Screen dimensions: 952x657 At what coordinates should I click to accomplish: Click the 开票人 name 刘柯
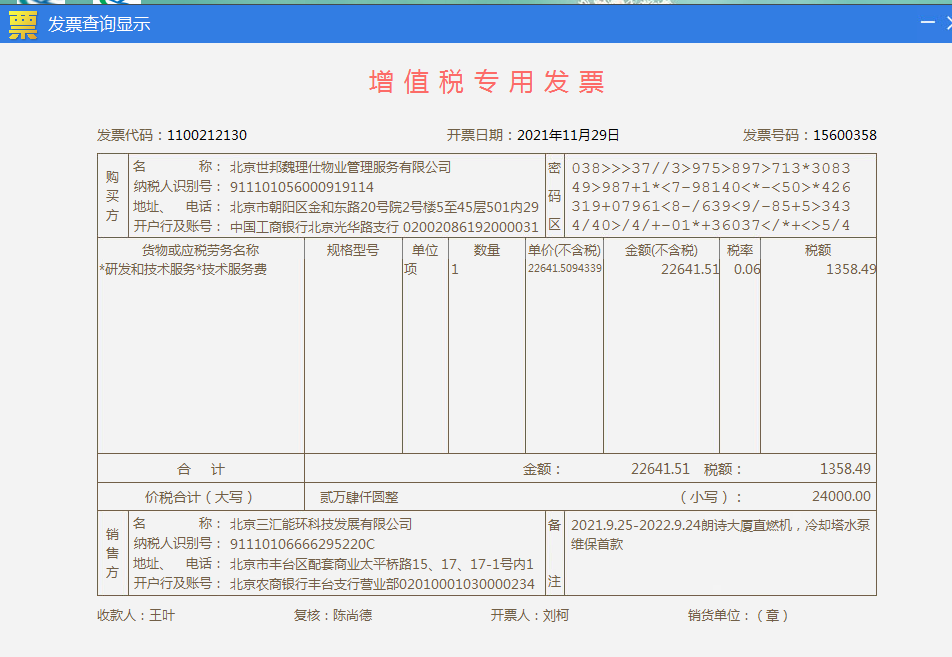(556, 616)
